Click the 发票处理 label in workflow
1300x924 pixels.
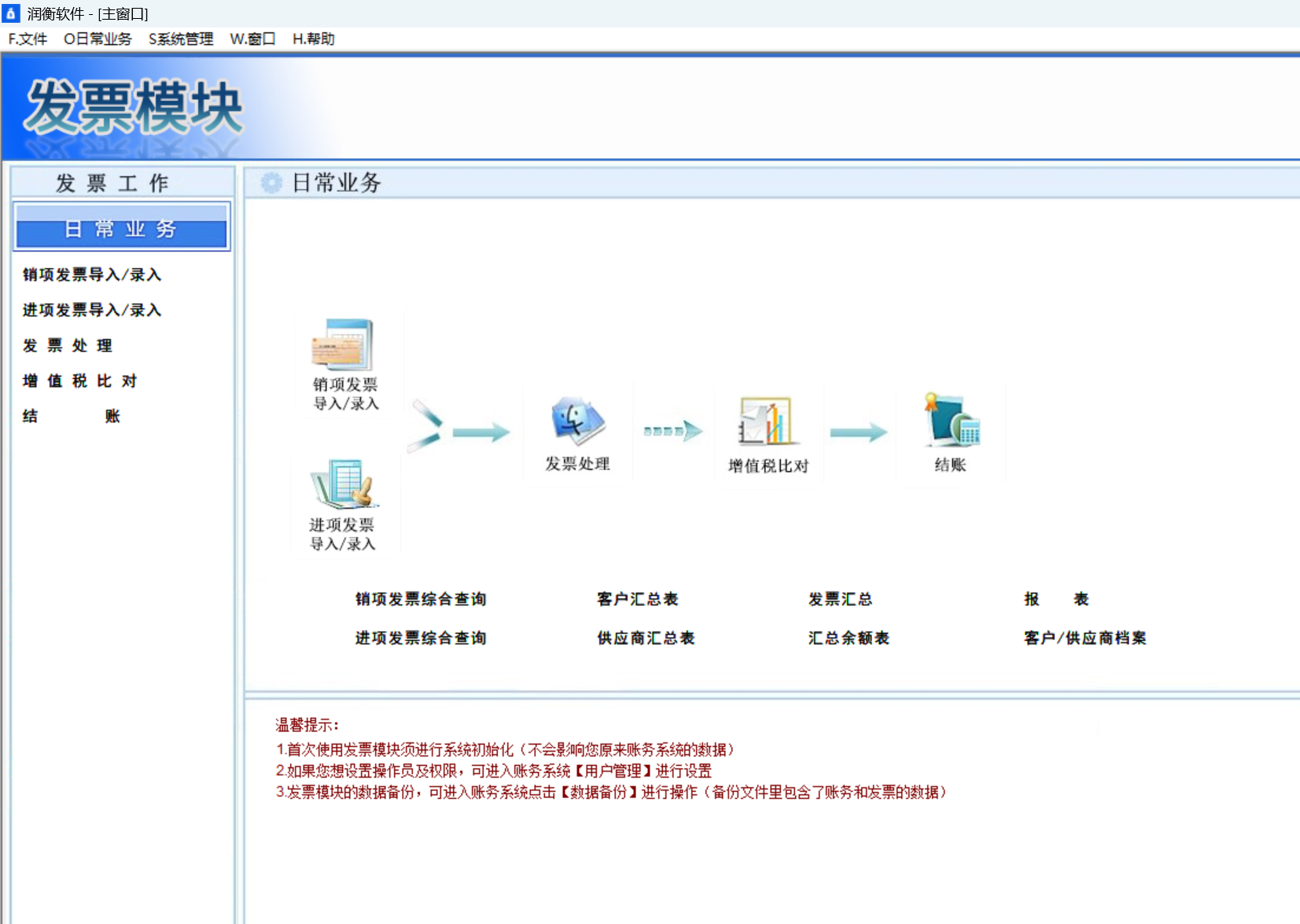click(578, 464)
